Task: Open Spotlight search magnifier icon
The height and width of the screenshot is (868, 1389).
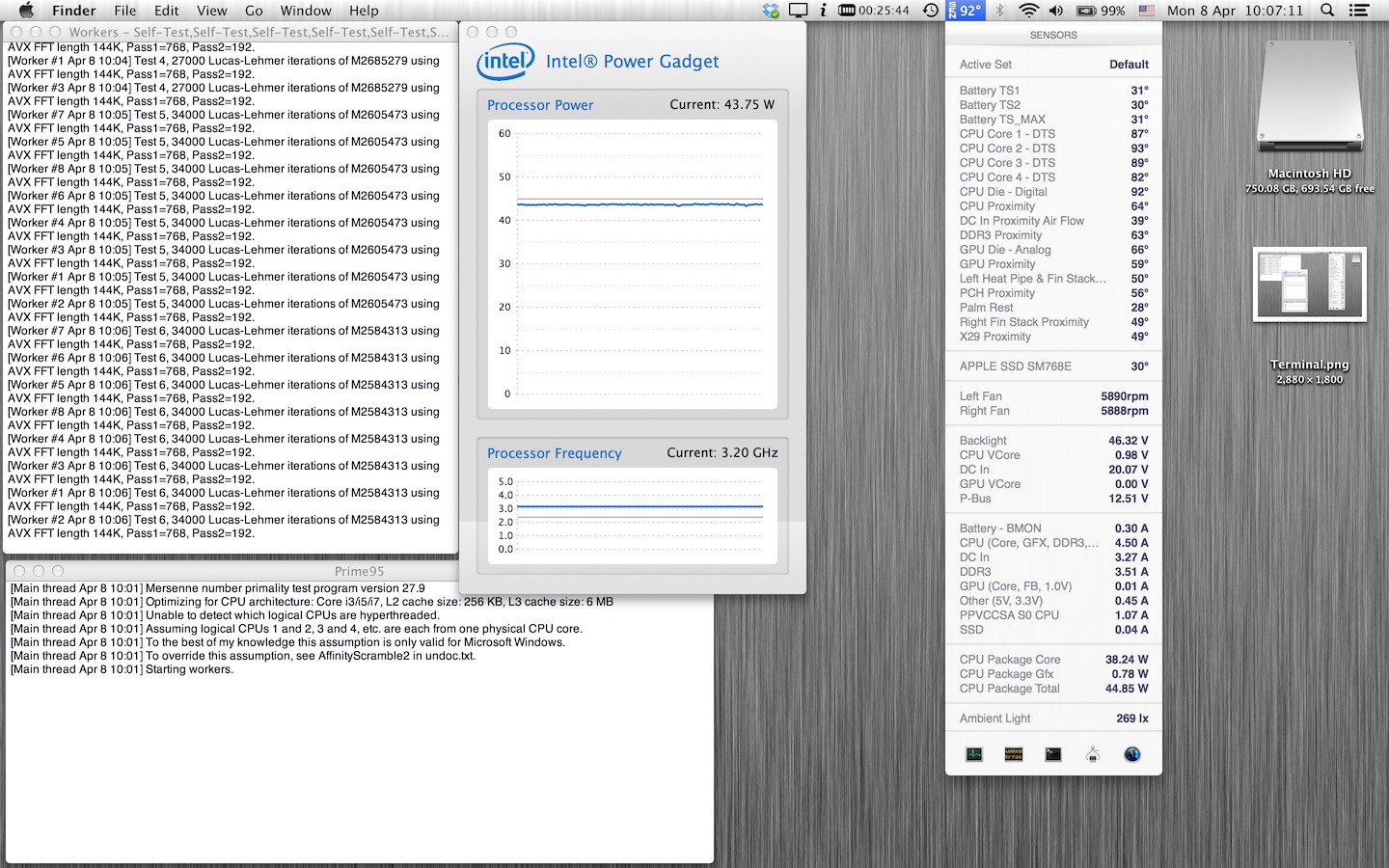Action: 1327,11
